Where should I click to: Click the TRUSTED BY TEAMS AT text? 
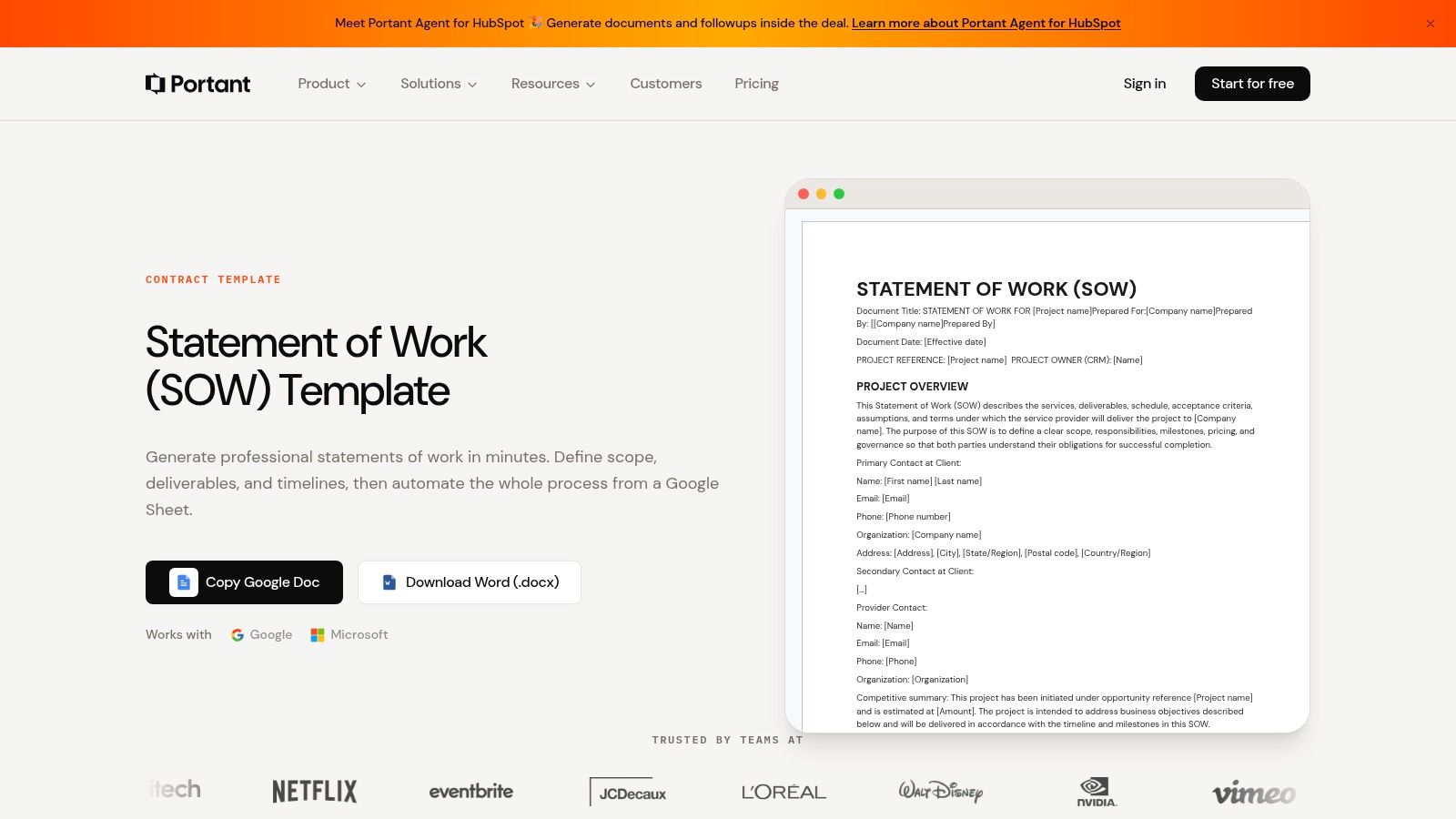pos(728,741)
